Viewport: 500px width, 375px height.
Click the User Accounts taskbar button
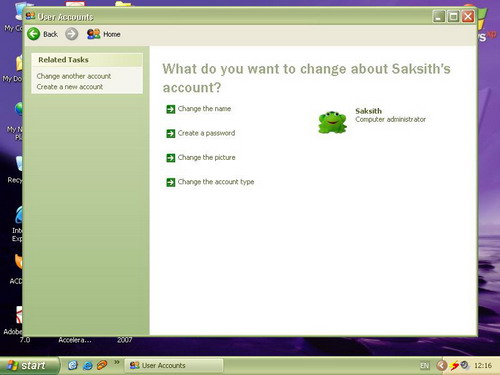click(174, 365)
